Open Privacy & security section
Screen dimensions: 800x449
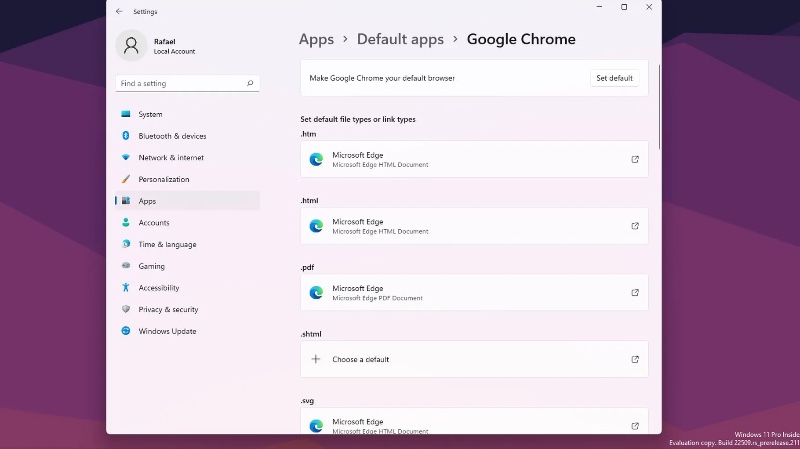(168, 310)
